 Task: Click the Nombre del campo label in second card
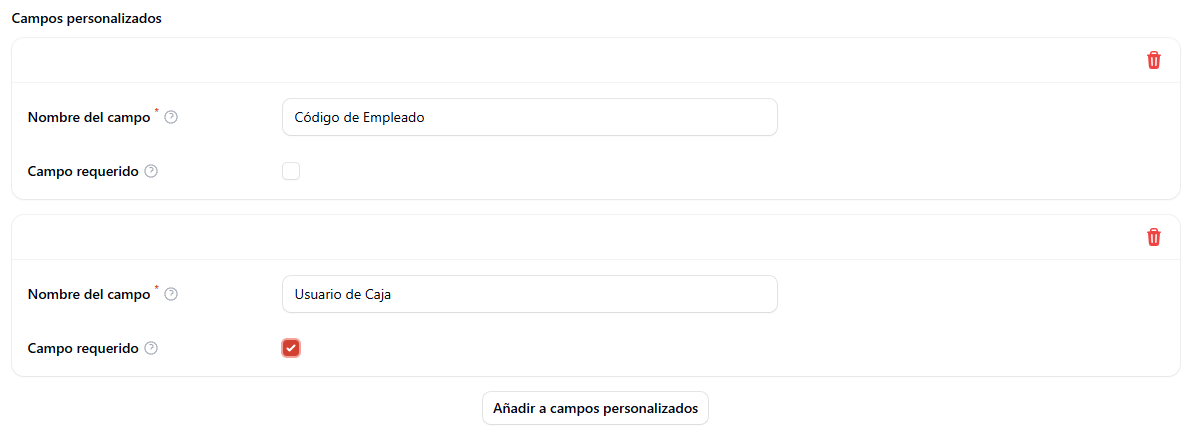tap(88, 294)
